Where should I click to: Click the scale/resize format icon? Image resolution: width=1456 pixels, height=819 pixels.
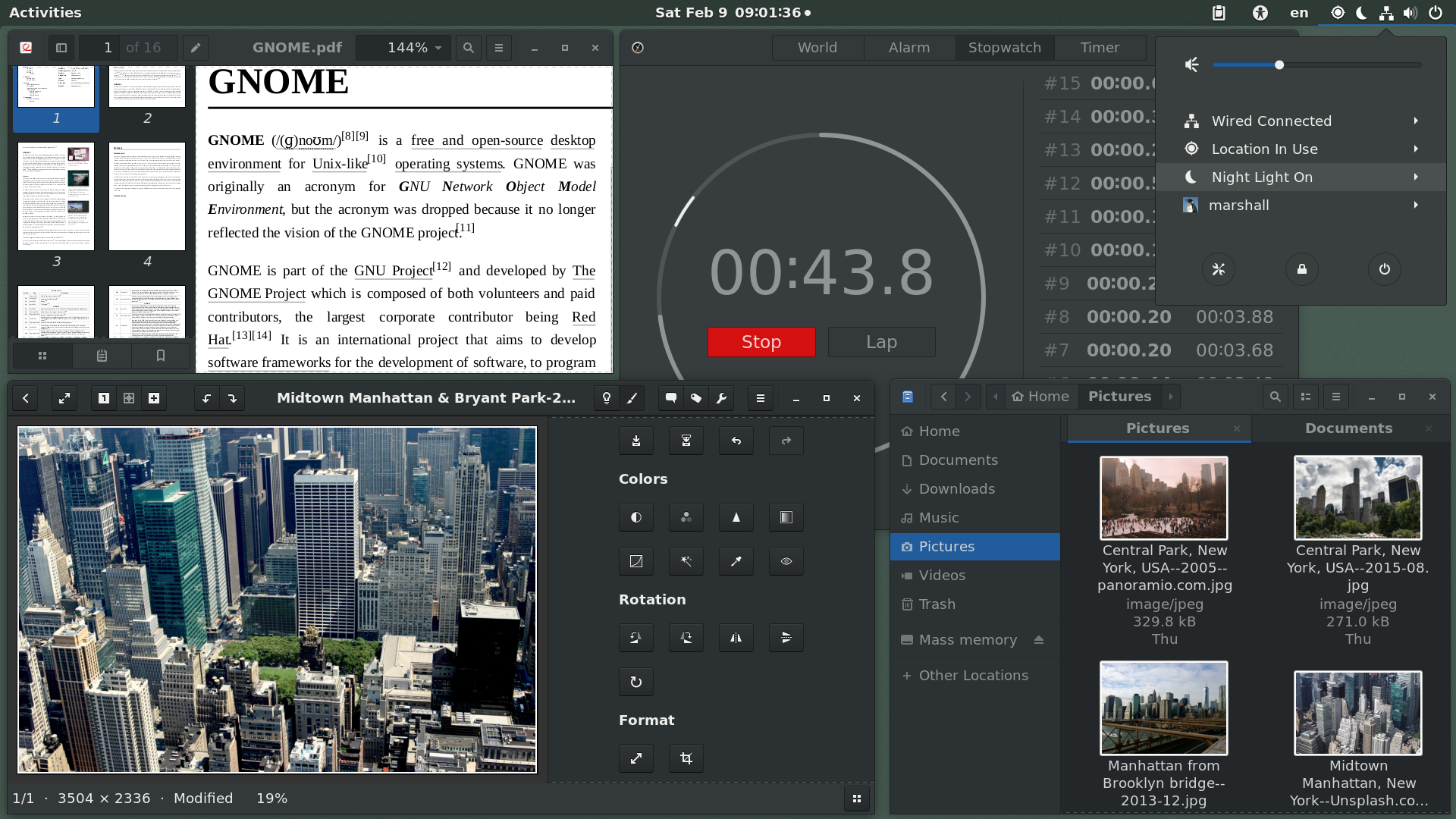click(637, 758)
